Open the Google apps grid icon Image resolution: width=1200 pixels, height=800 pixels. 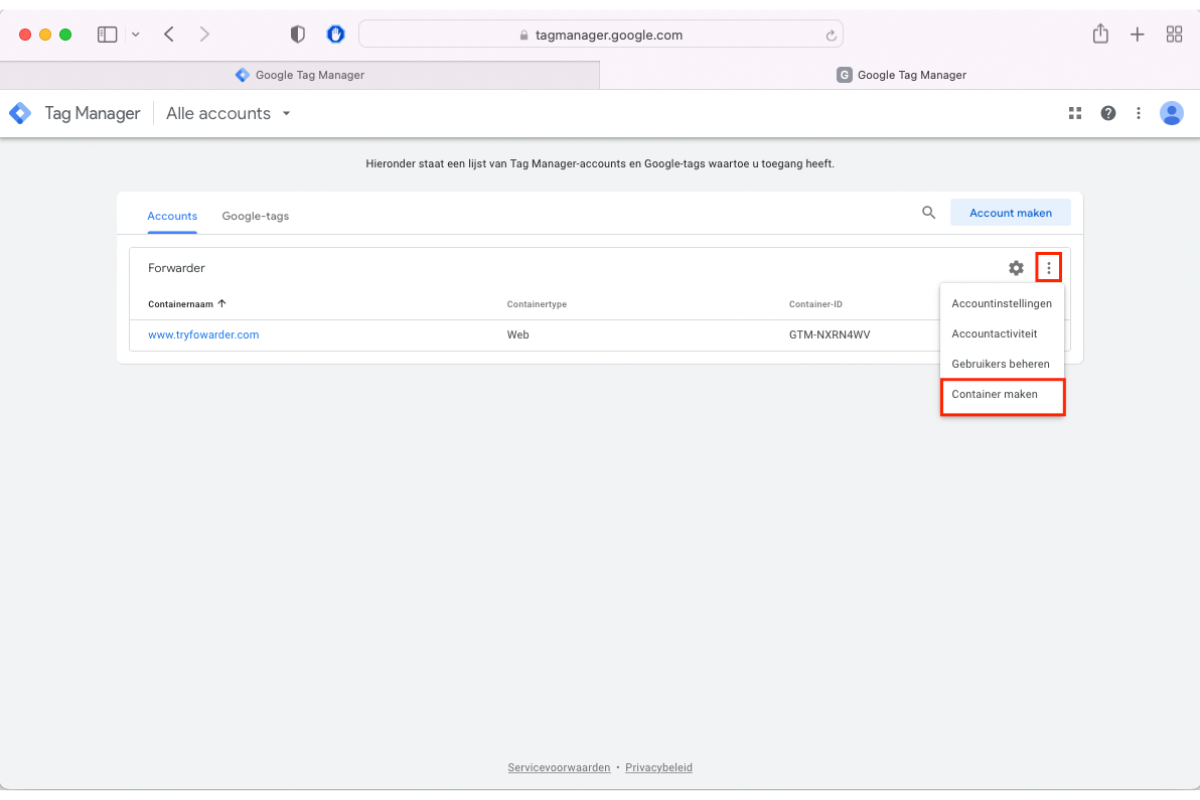click(1075, 113)
